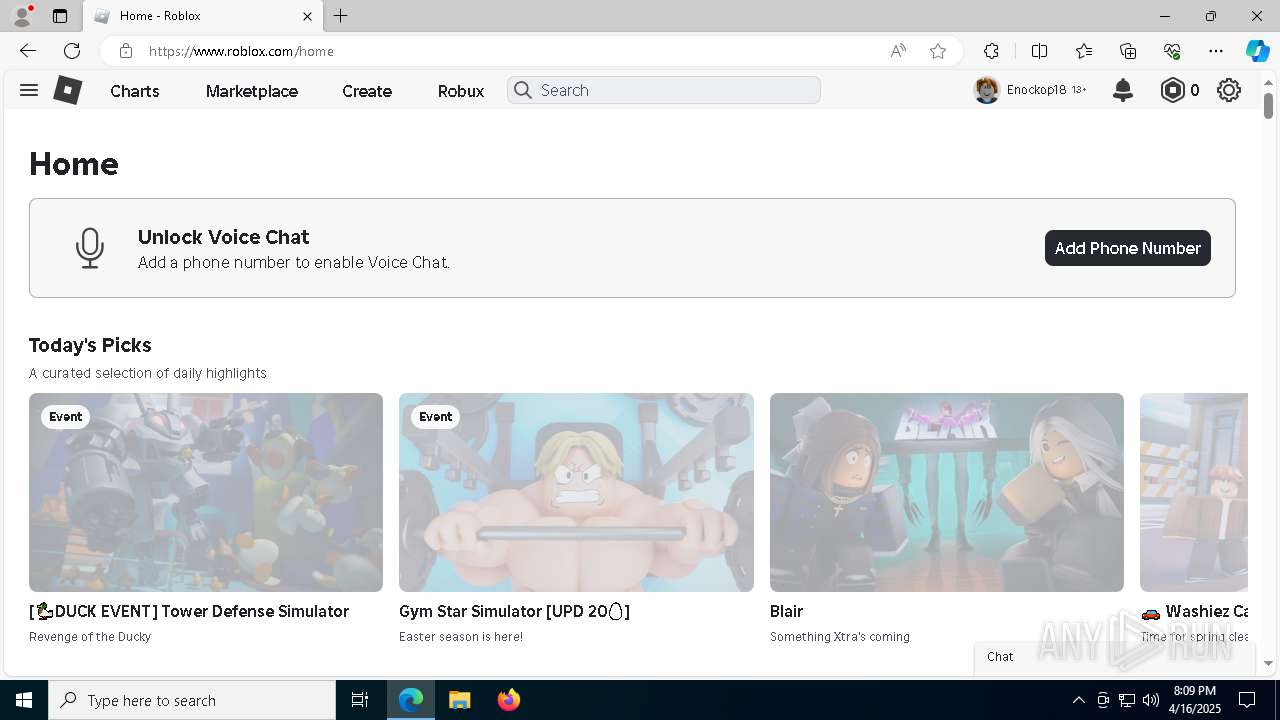Viewport: 1280px width, 720px height.
Task: Open the Washiez game thumbnail
Action: click(1194, 492)
